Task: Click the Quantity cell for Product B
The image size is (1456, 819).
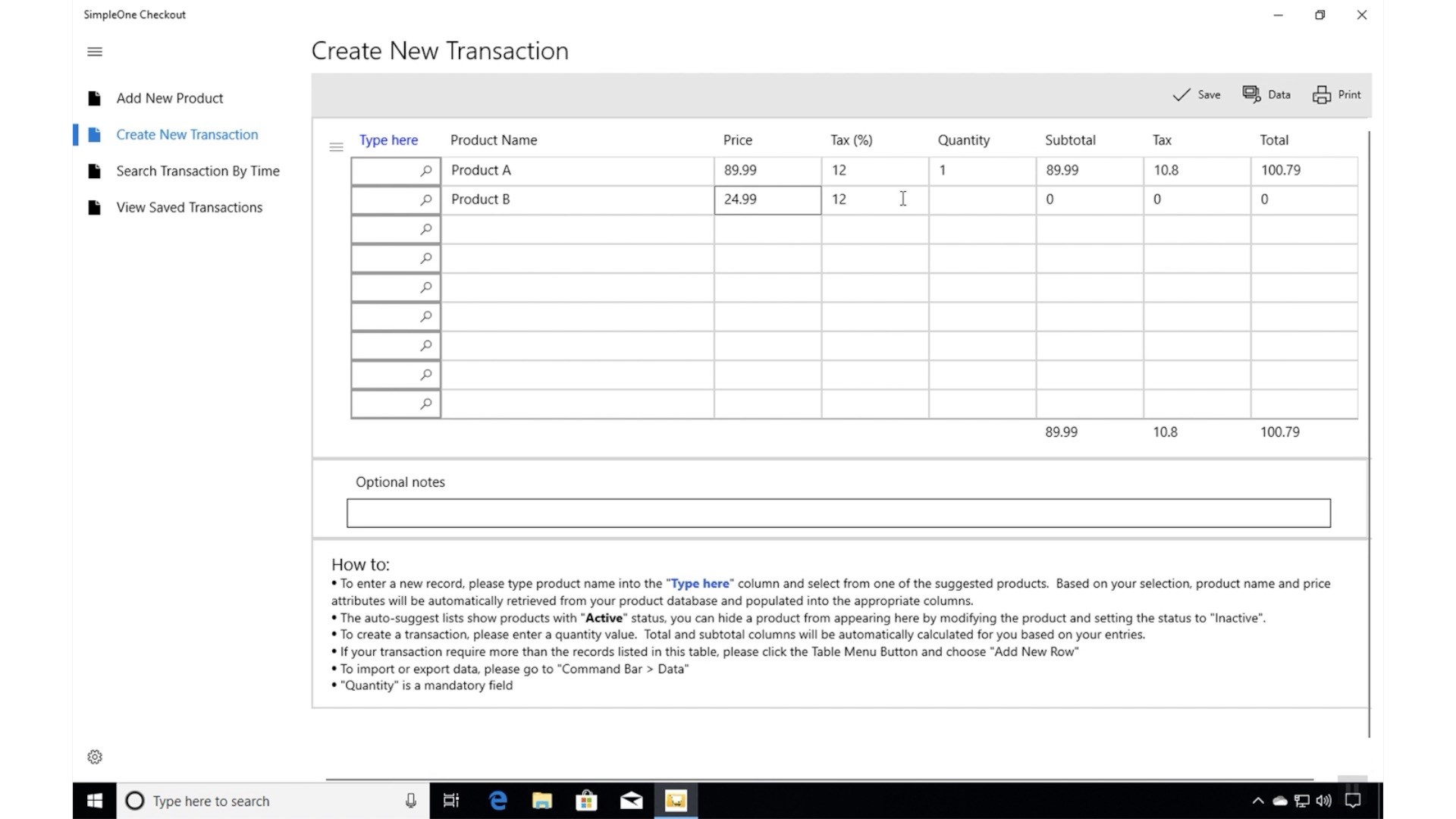Action: (x=981, y=199)
